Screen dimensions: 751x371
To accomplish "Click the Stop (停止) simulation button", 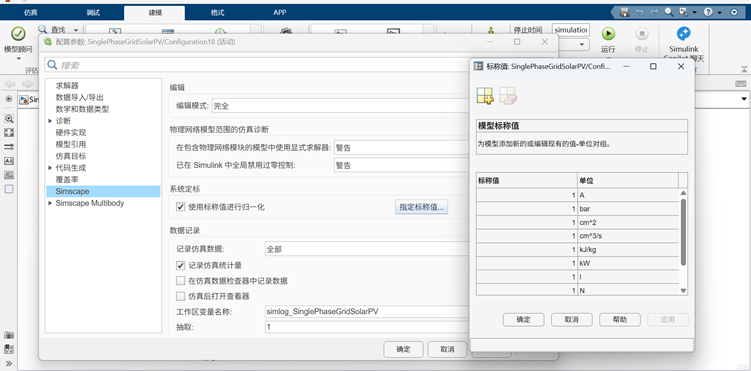I will (x=641, y=34).
